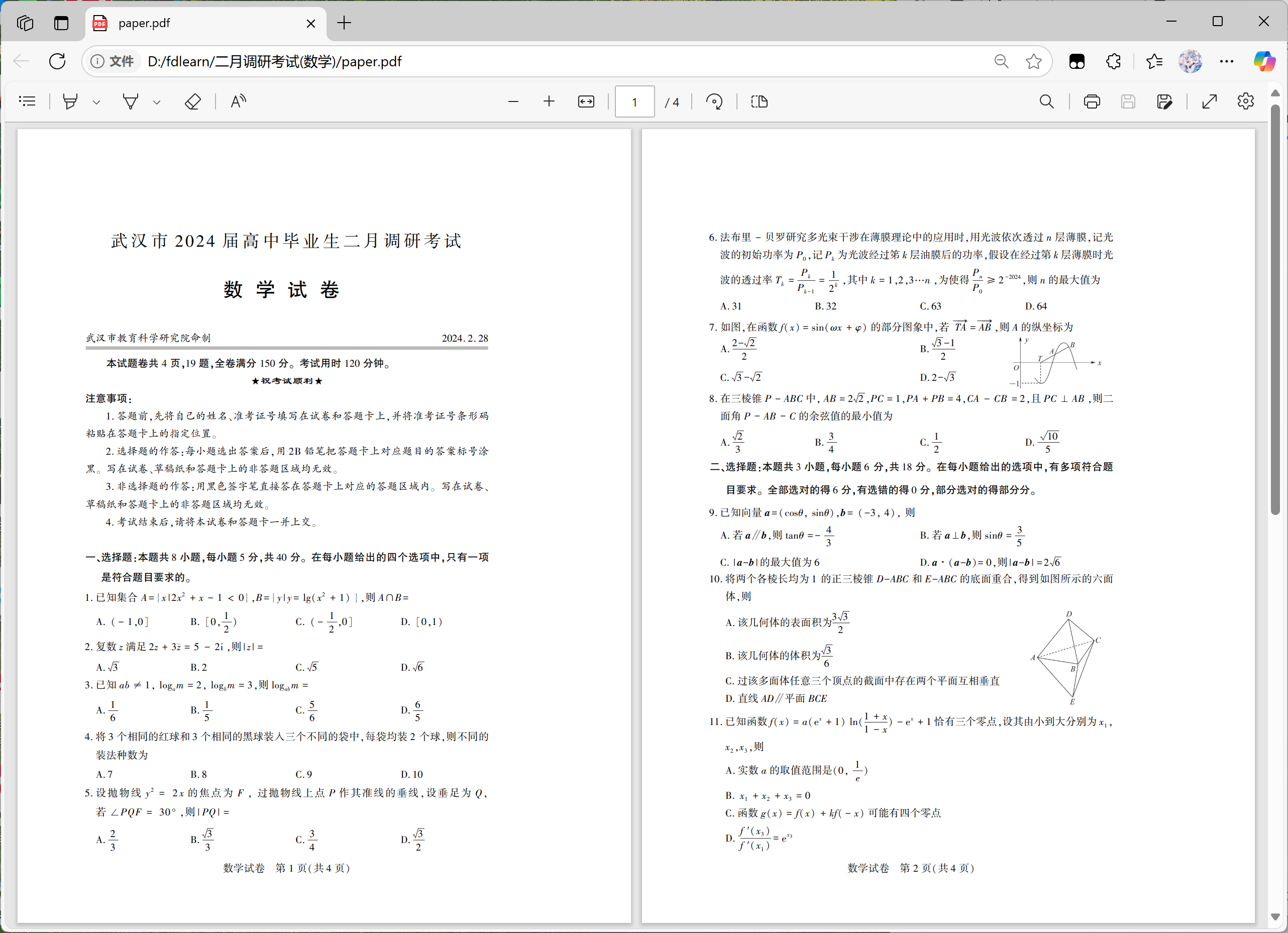Screen dimensions: 1288x933
Task: Select the eraser tool
Action: [193, 101]
